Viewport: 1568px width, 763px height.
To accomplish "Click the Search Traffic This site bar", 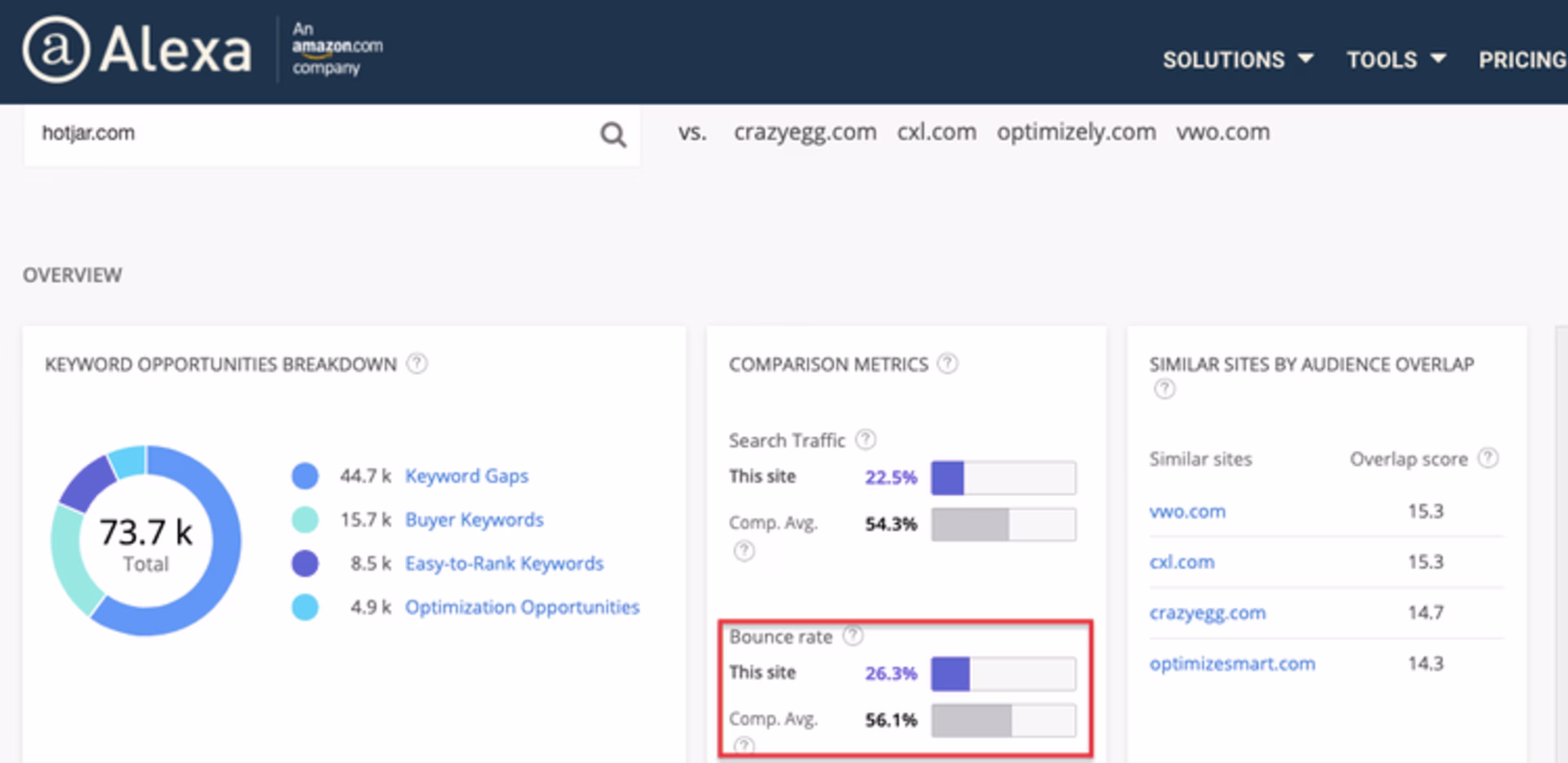I will (1004, 478).
